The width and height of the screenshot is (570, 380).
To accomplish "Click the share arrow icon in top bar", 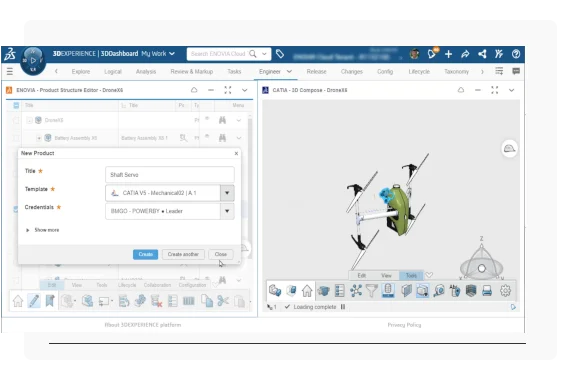I will point(465,54).
